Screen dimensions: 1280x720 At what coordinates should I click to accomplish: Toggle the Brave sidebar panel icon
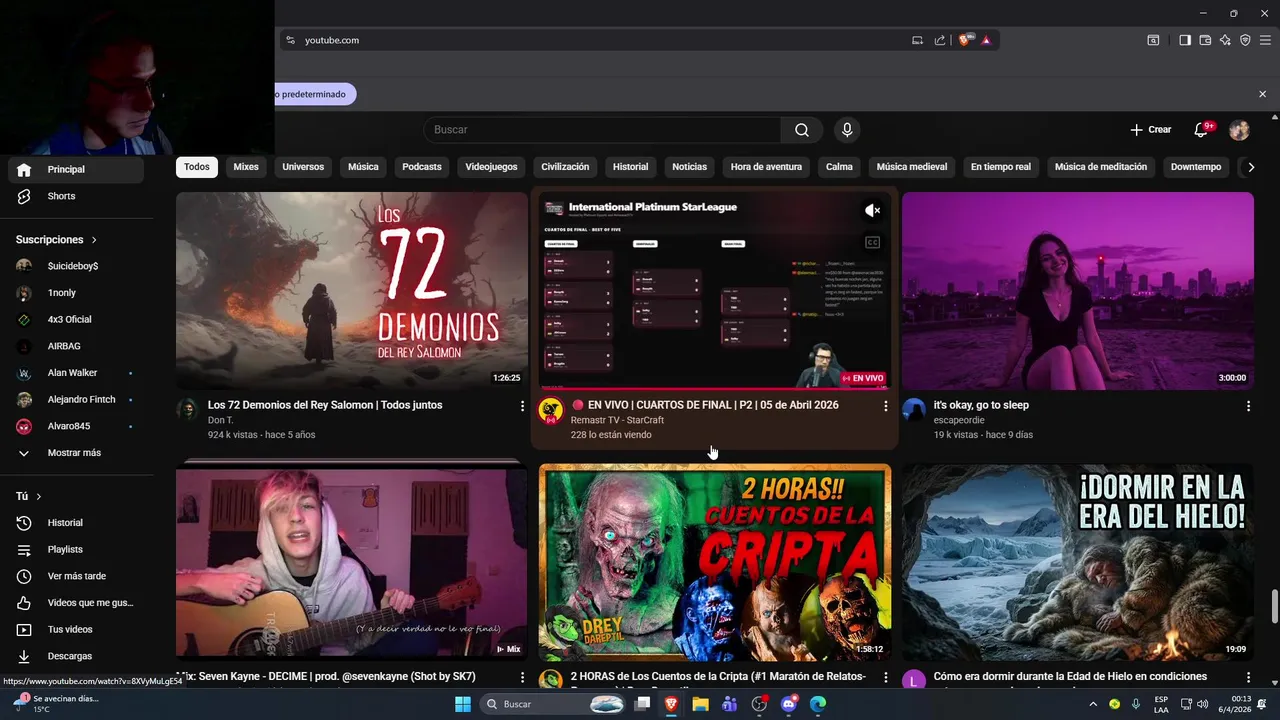click(1184, 40)
